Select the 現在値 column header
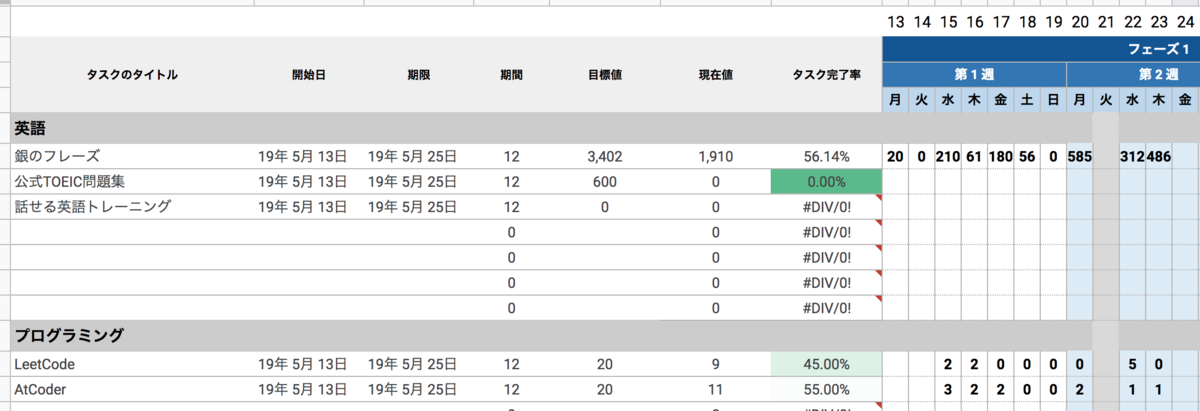Viewport: 1200px width, 411px height. [x=715, y=75]
